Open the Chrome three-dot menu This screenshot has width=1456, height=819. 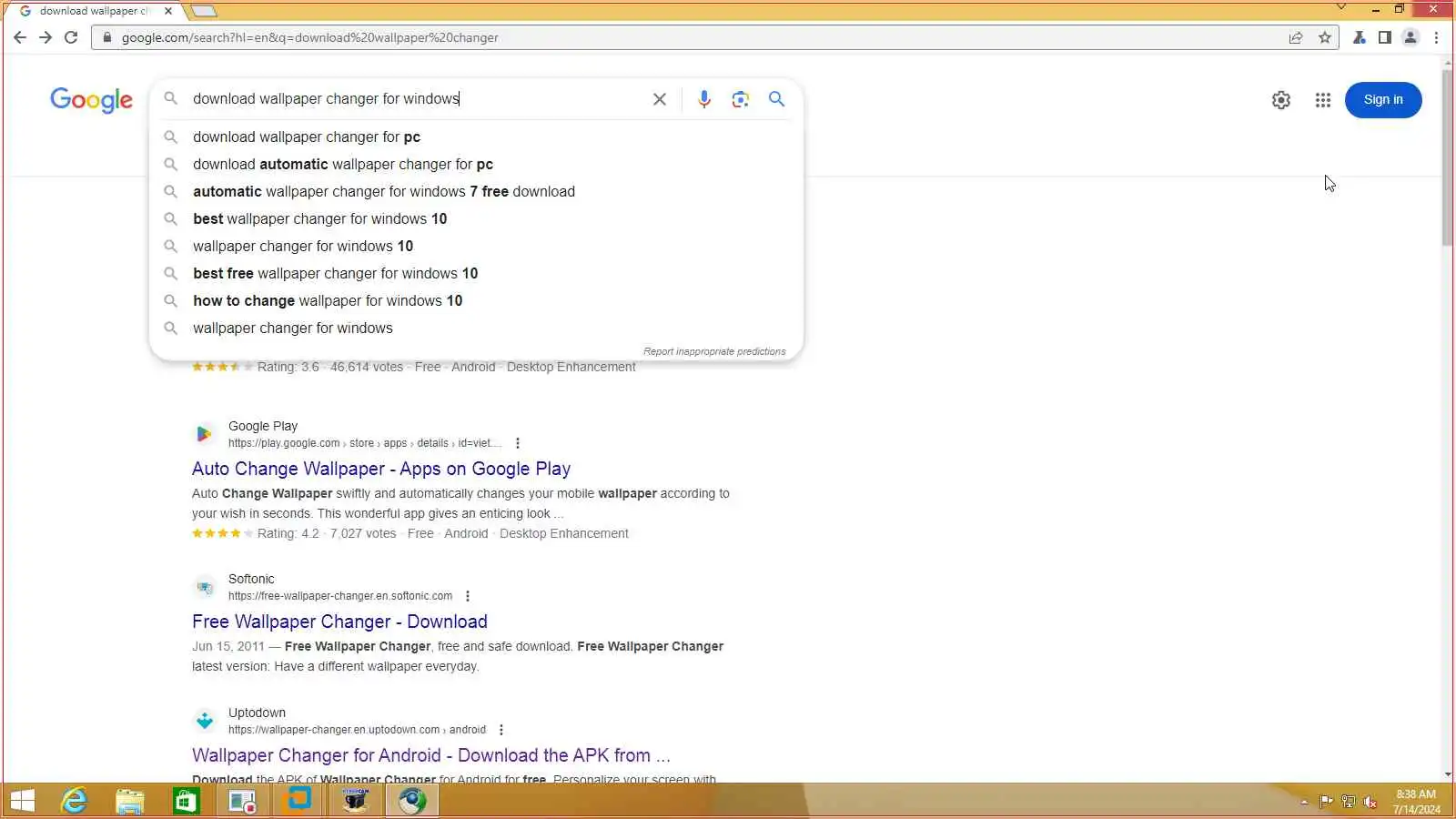coord(1437,37)
